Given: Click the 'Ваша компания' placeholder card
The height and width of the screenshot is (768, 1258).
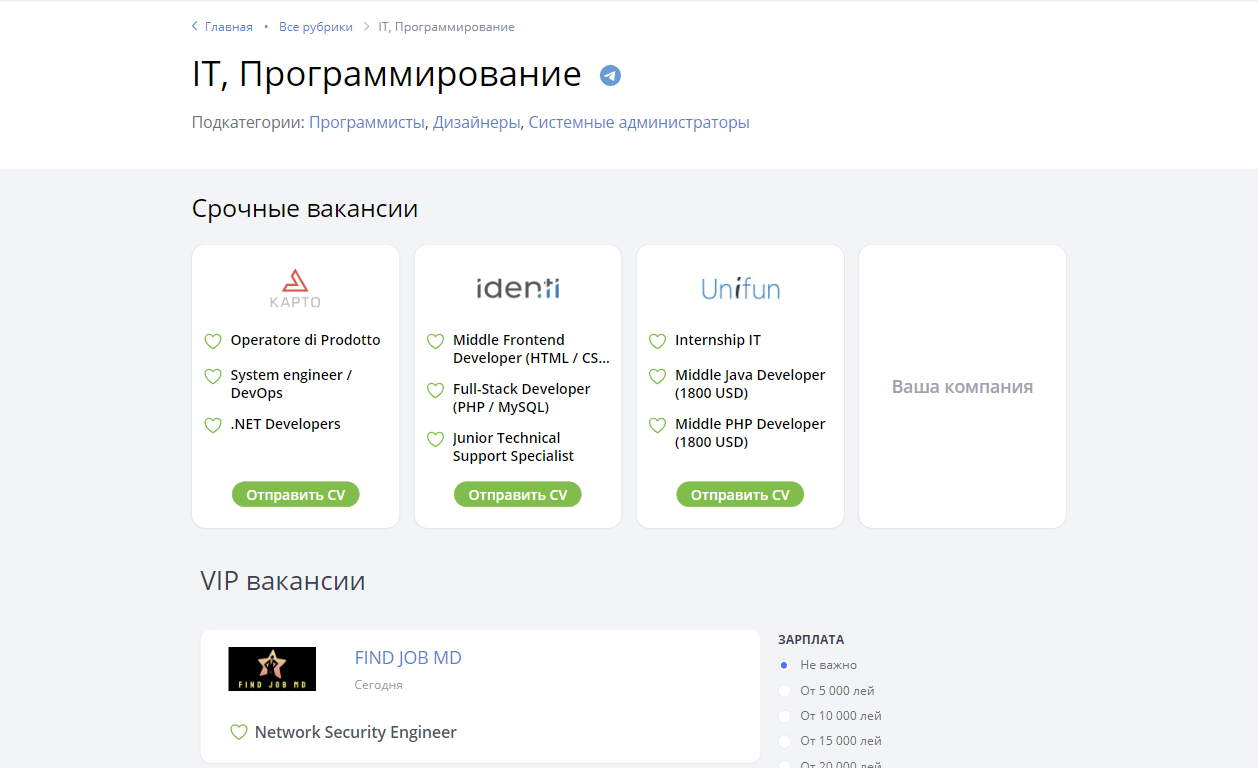Looking at the screenshot, I should click(962, 387).
